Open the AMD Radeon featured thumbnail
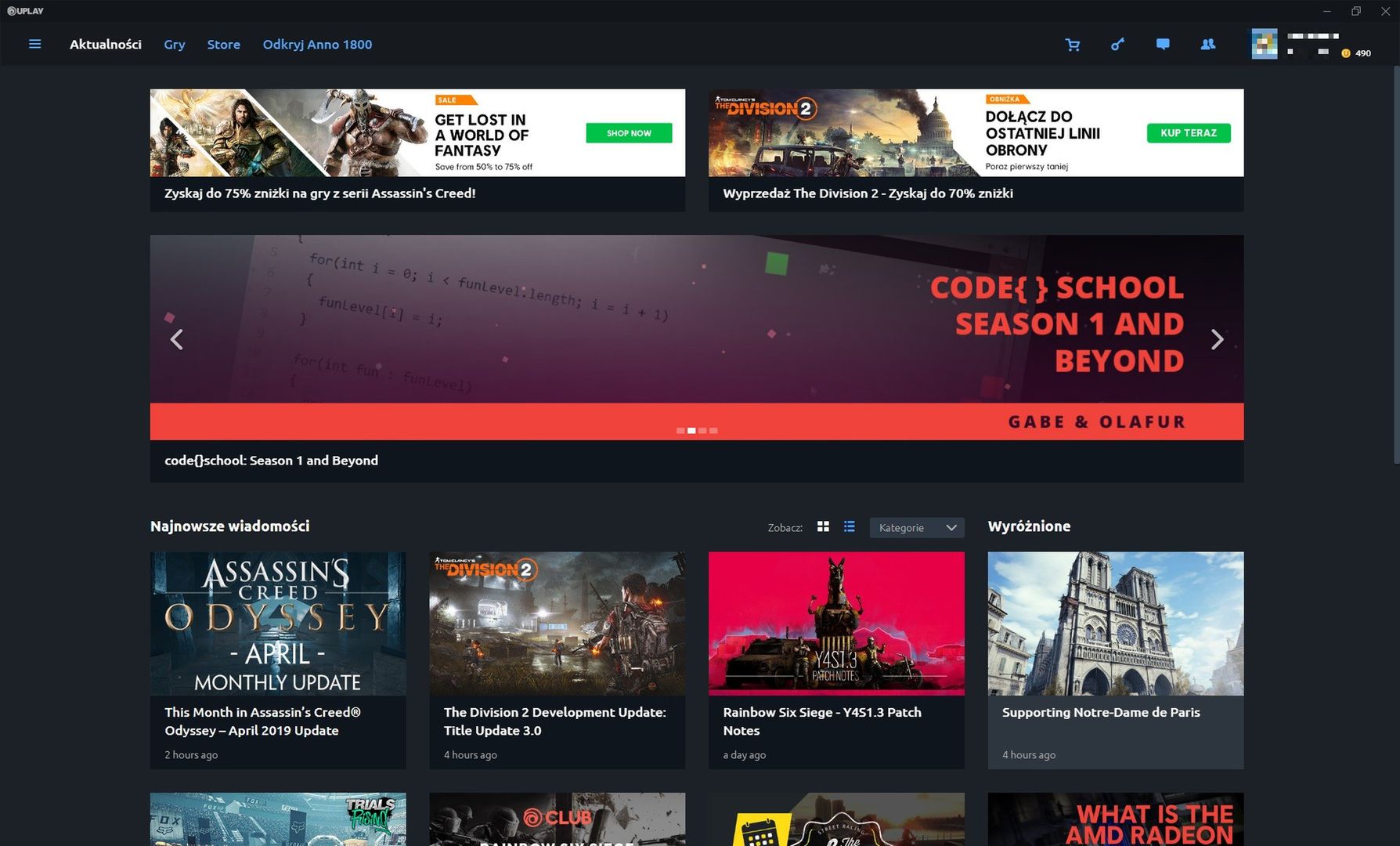 click(x=1116, y=819)
